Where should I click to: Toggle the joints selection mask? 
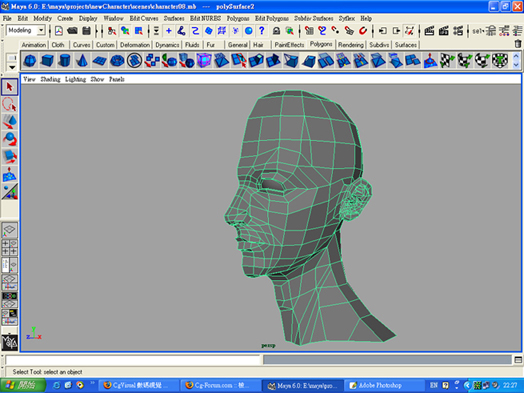[181, 31]
